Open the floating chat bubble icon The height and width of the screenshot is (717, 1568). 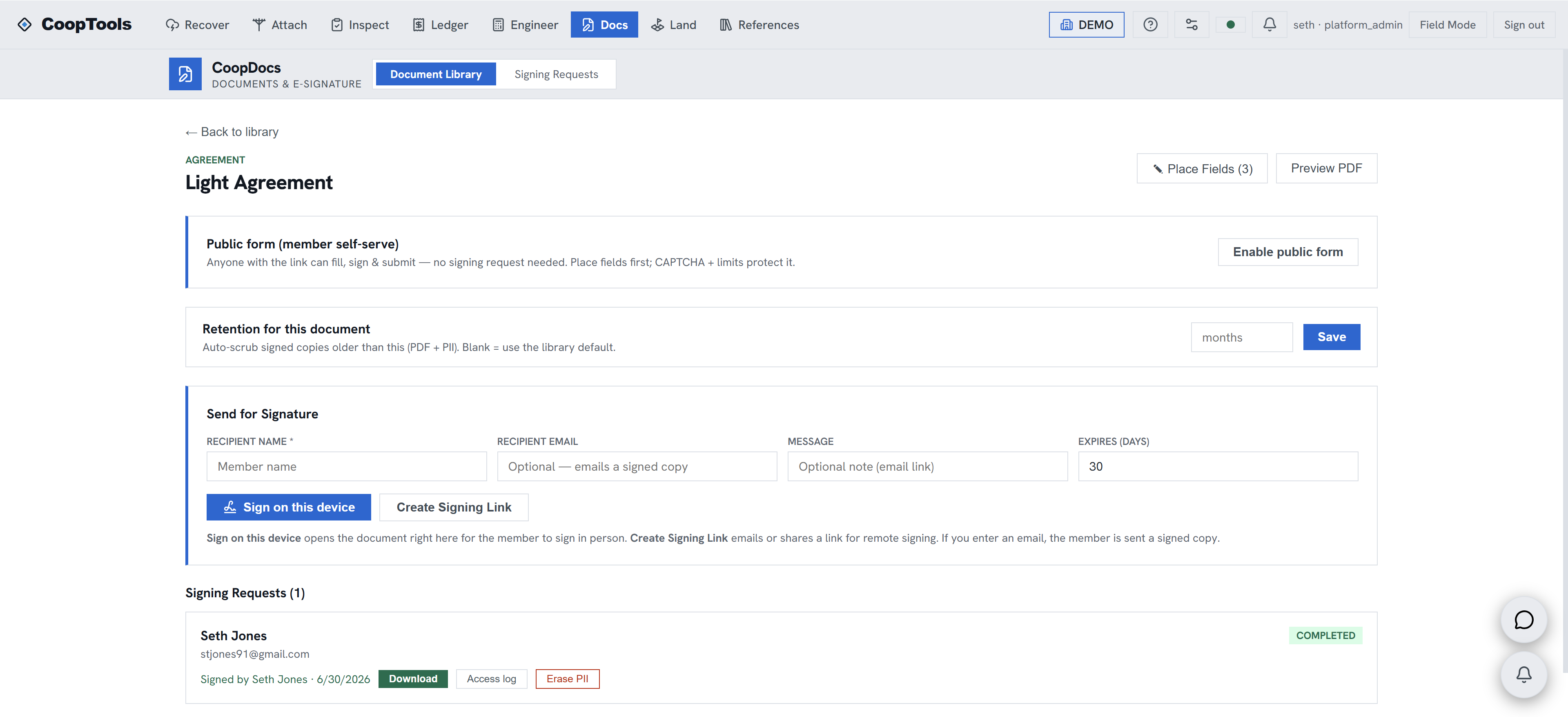click(1523, 620)
